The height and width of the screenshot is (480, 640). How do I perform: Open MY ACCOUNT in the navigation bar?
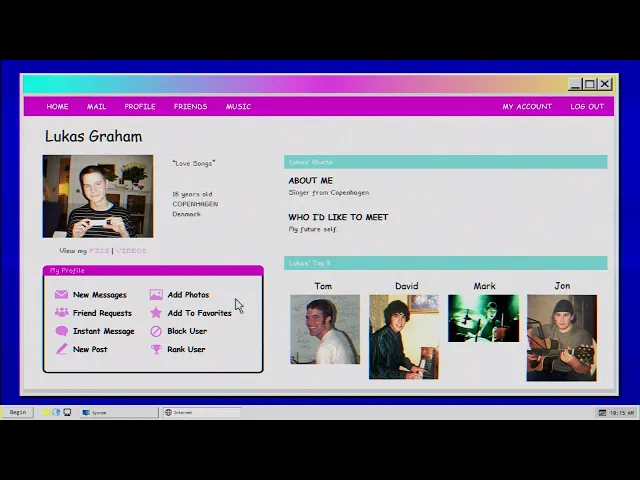(x=527, y=107)
